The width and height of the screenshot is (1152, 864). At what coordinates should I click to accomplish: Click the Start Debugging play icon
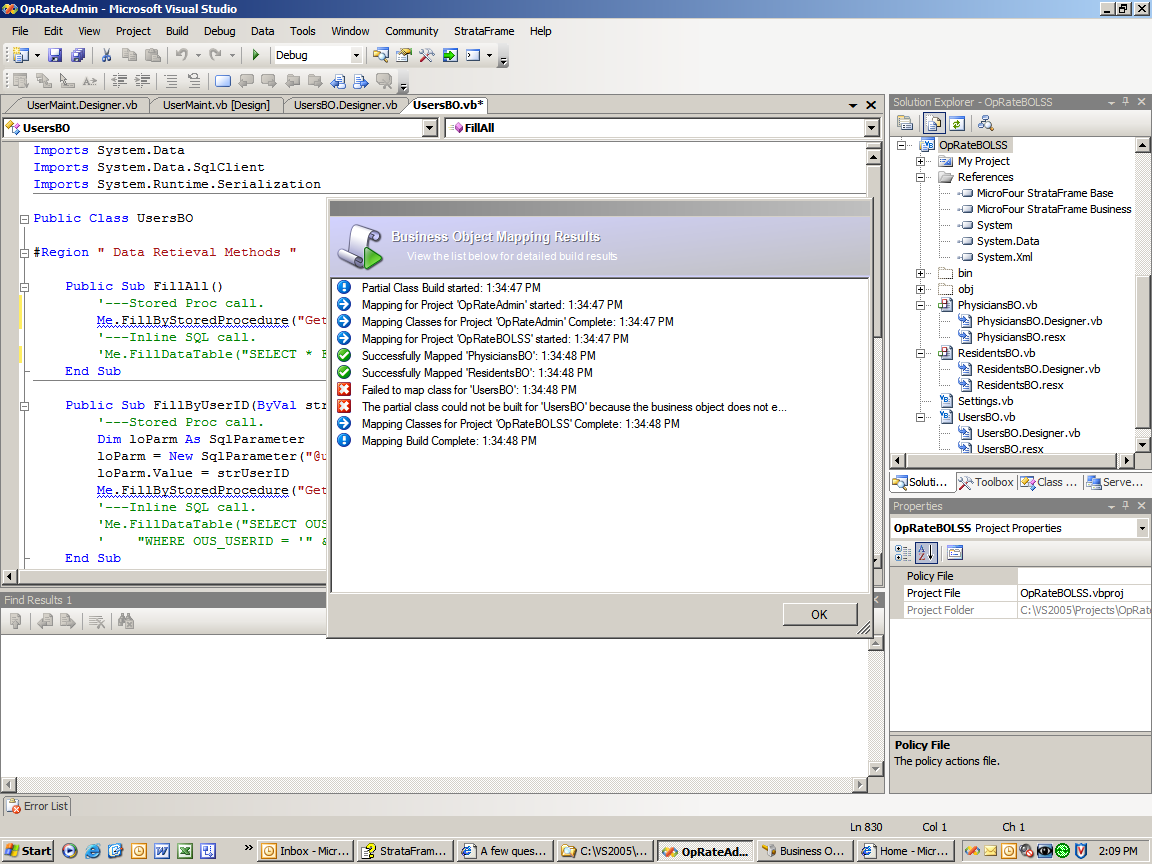256,56
